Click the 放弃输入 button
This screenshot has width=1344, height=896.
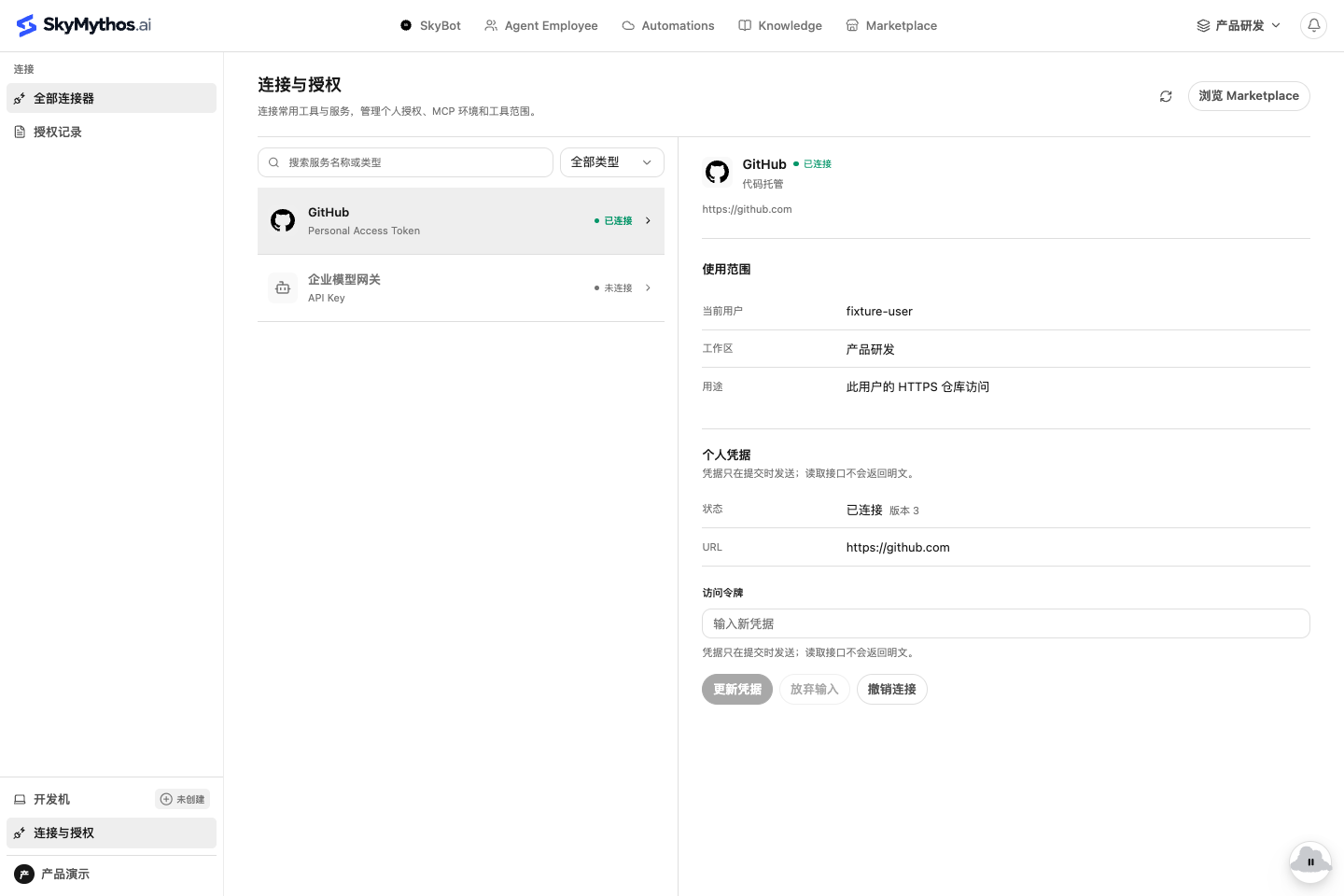[814, 690]
